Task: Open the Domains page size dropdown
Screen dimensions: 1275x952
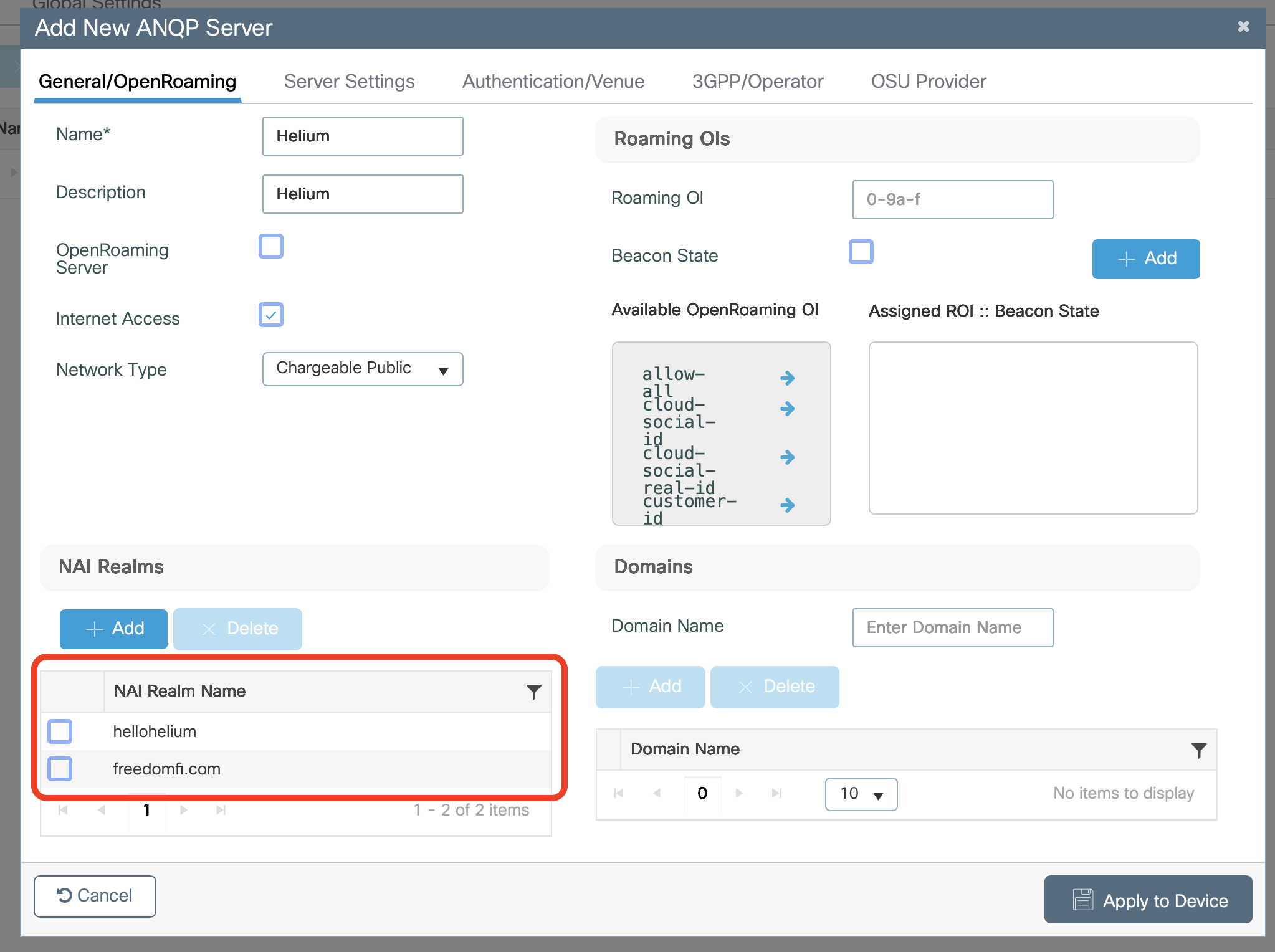Action: click(x=861, y=794)
